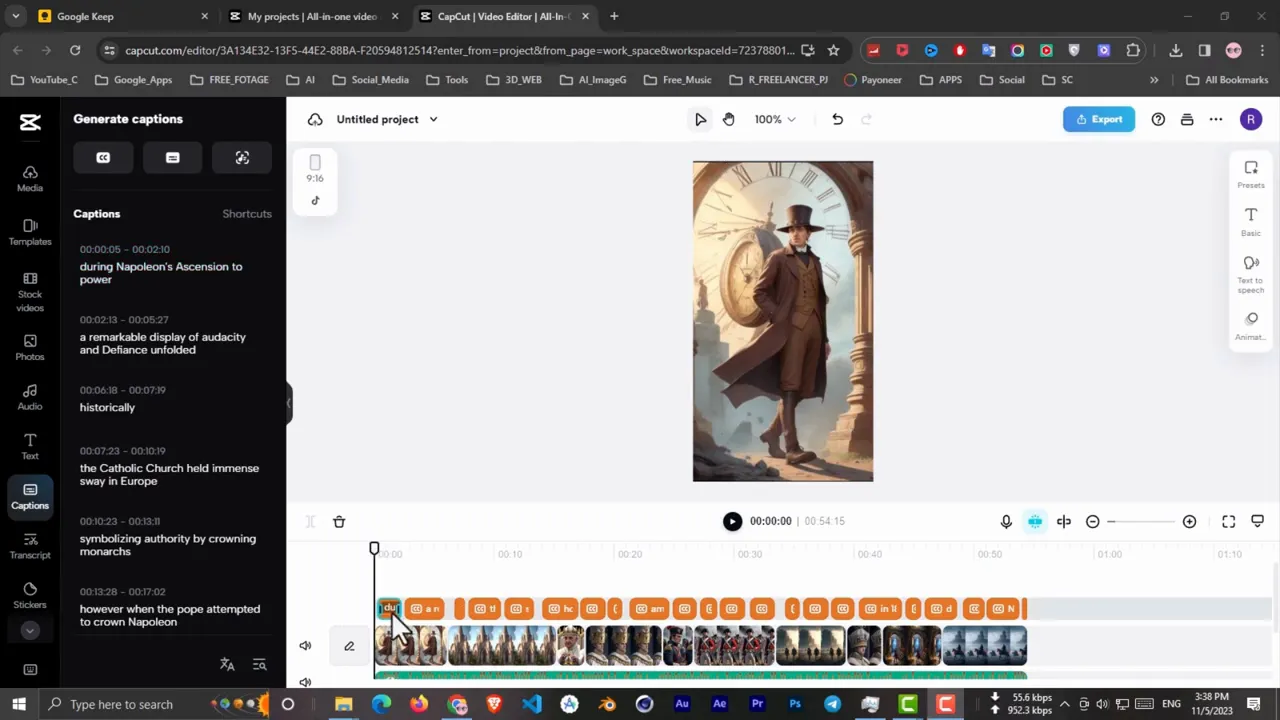Select auto lyrics option
Screen dimensions: 1280x720
(242, 158)
